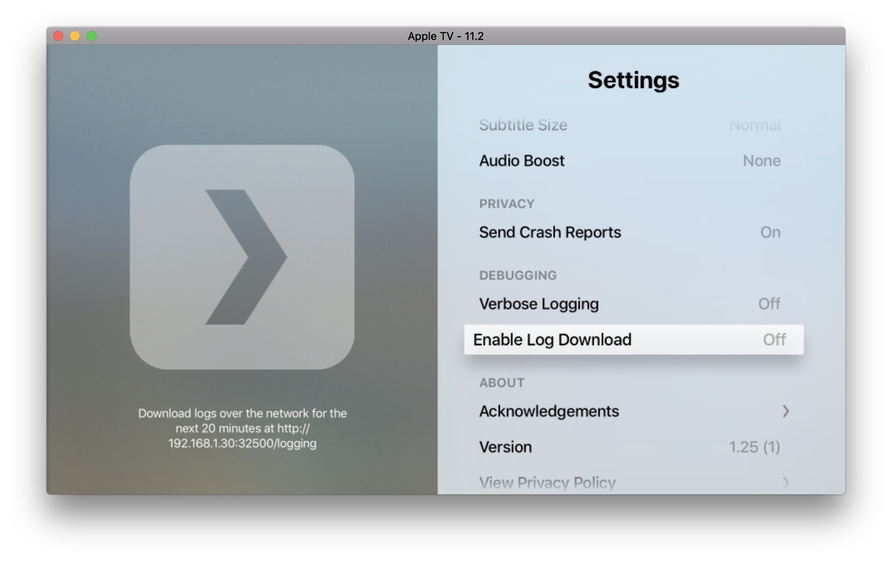Viewport: 892px width, 561px height.
Task: Click the chevron beside View Privacy Policy
Action: 786,483
